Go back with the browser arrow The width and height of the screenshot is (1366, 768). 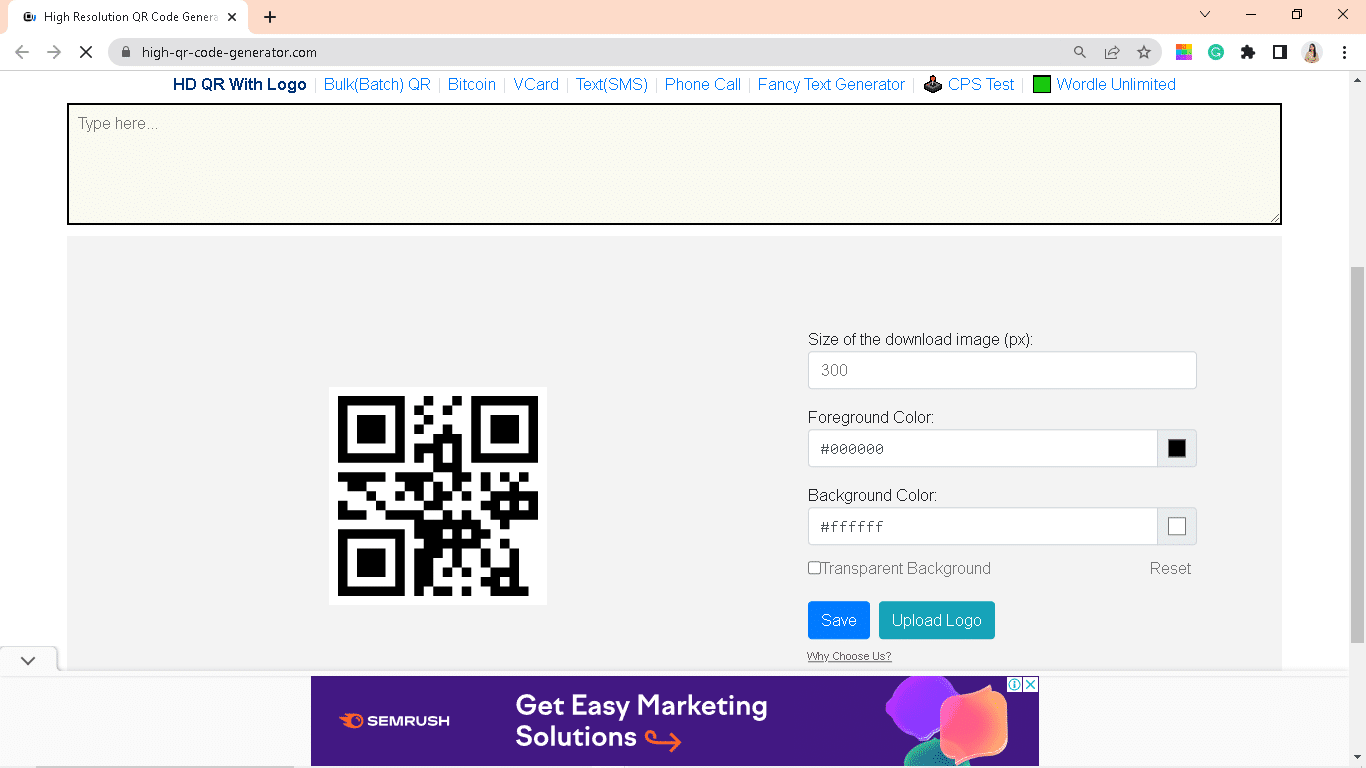coord(22,52)
